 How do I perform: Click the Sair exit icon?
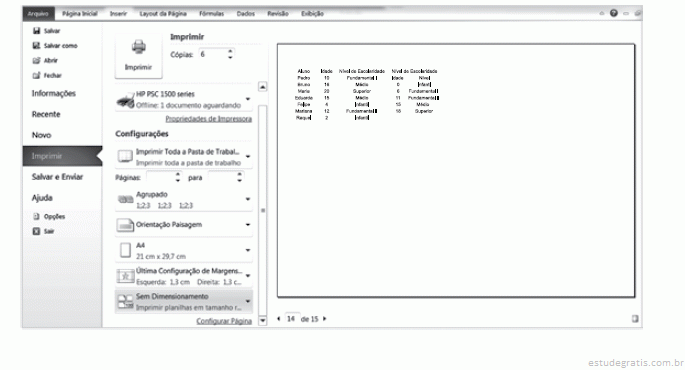(37, 231)
